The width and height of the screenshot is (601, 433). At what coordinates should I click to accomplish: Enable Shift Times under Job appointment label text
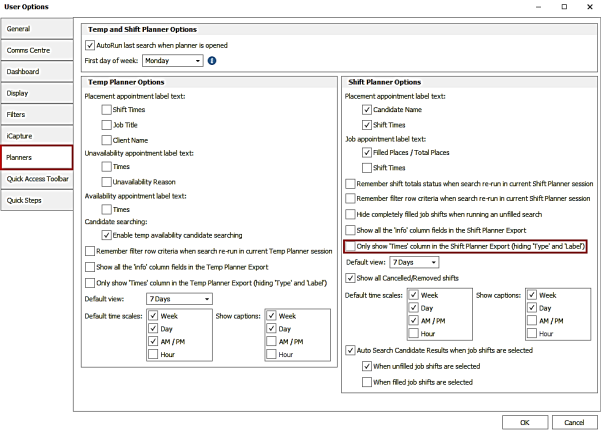(367, 168)
